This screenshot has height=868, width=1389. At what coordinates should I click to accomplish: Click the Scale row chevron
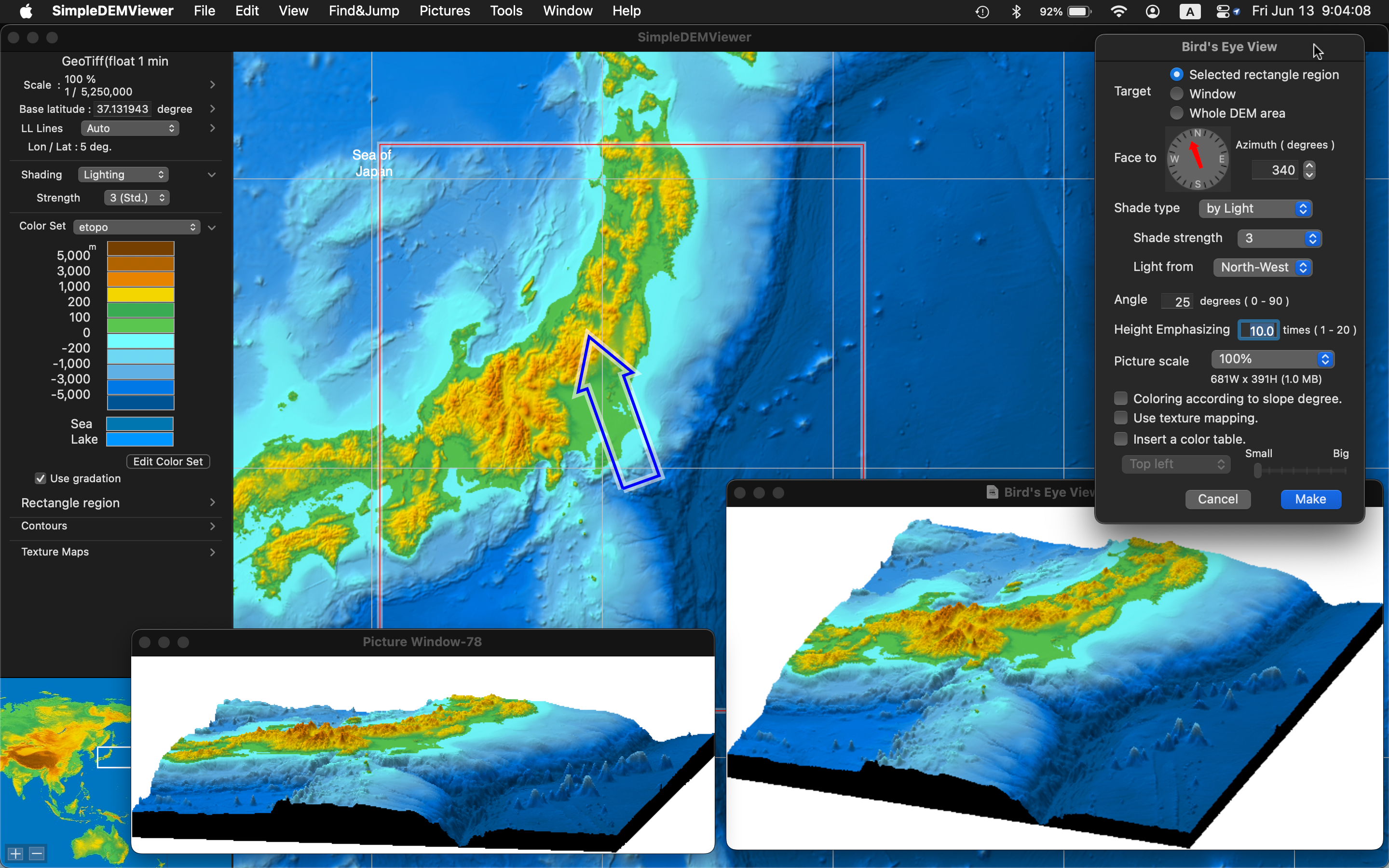pyautogui.click(x=212, y=85)
